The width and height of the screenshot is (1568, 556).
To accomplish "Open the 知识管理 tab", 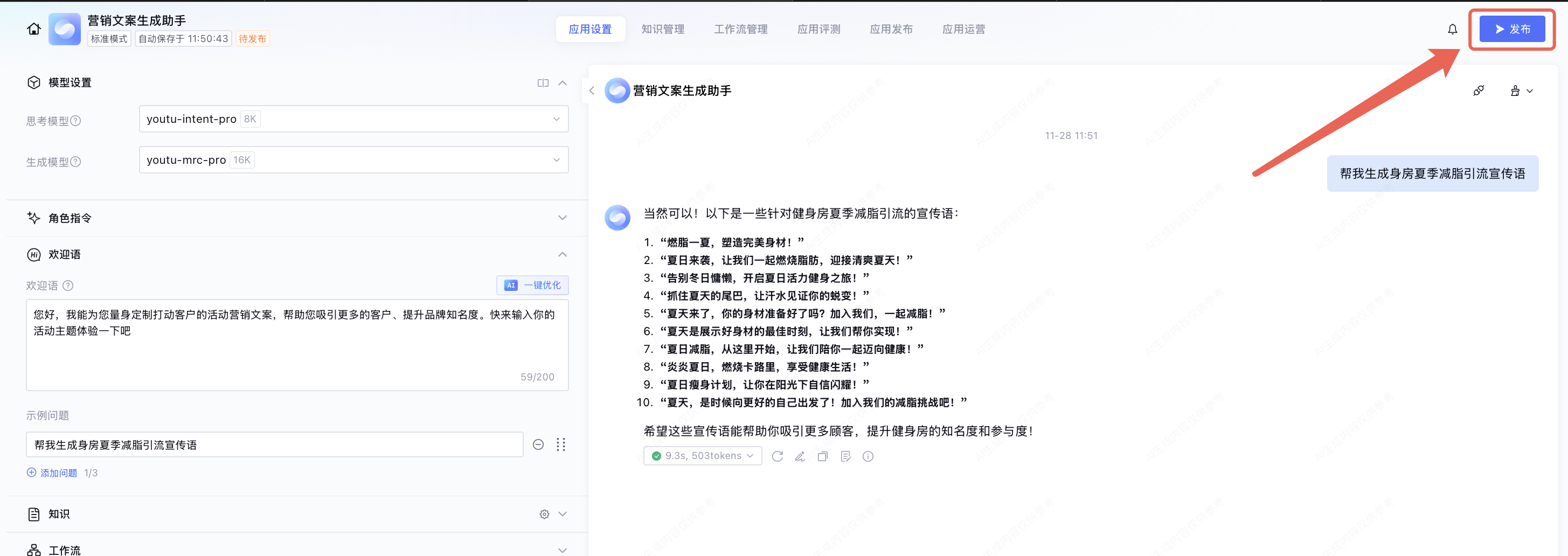I will 663,29.
